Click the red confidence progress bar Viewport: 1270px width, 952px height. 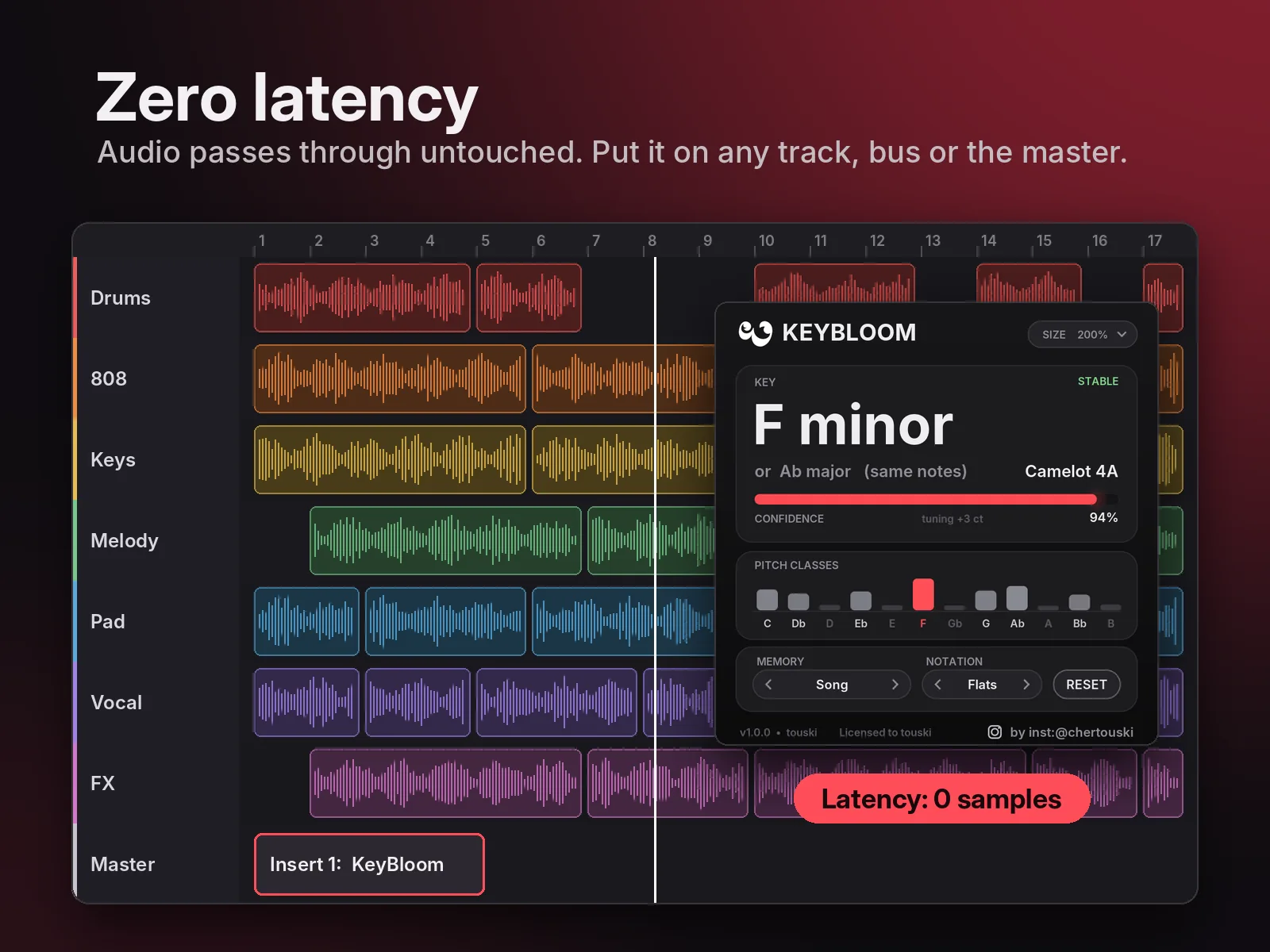(x=926, y=499)
